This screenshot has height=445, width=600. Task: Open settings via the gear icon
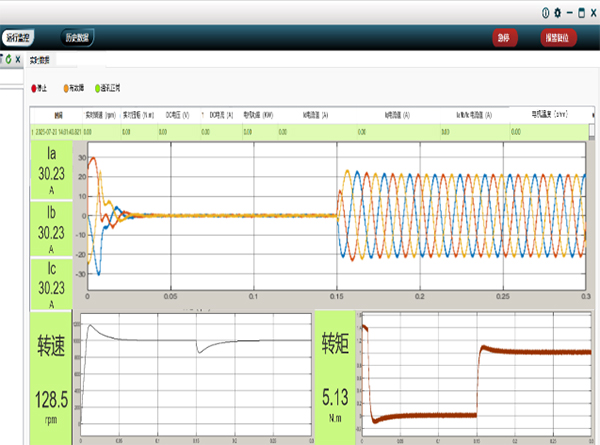pyautogui.click(x=558, y=13)
